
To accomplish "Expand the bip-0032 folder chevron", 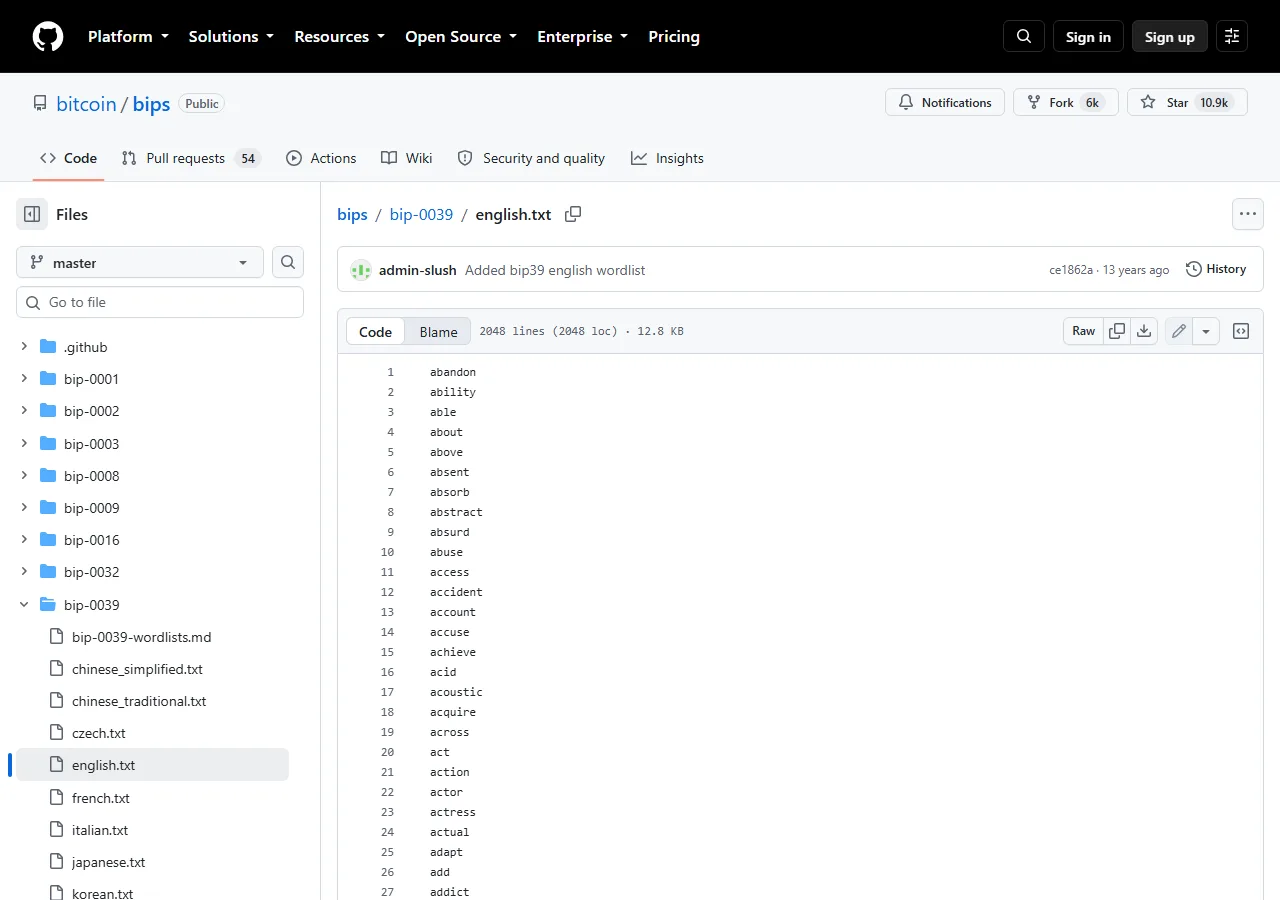I will pos(24,572).
